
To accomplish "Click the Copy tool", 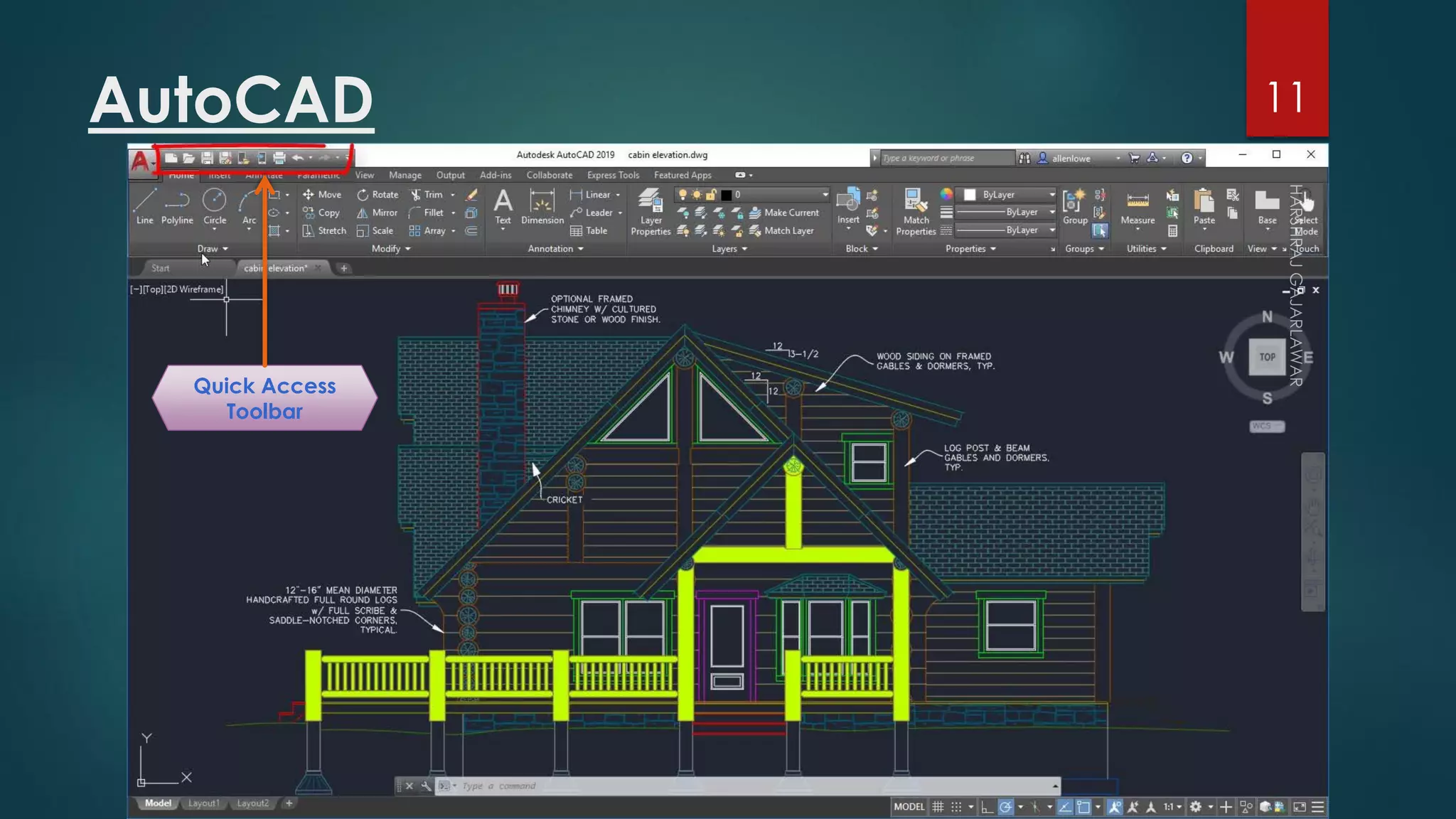I will click(321, 213).
